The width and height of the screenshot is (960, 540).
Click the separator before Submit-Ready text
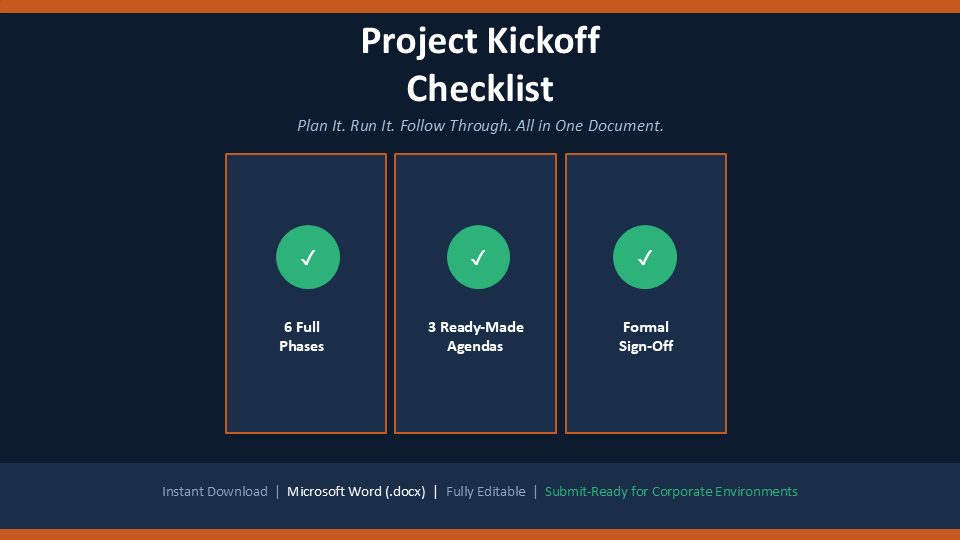click(535, 492)
